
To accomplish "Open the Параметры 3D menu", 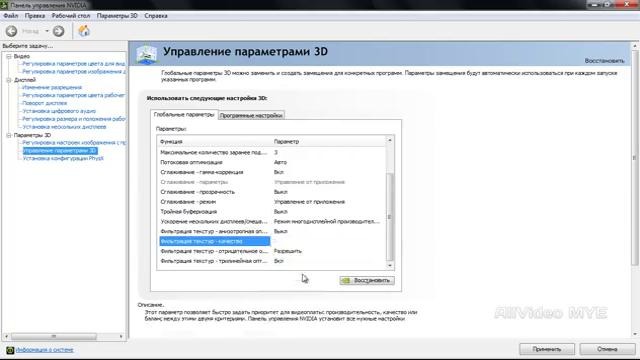I will 117,16.
